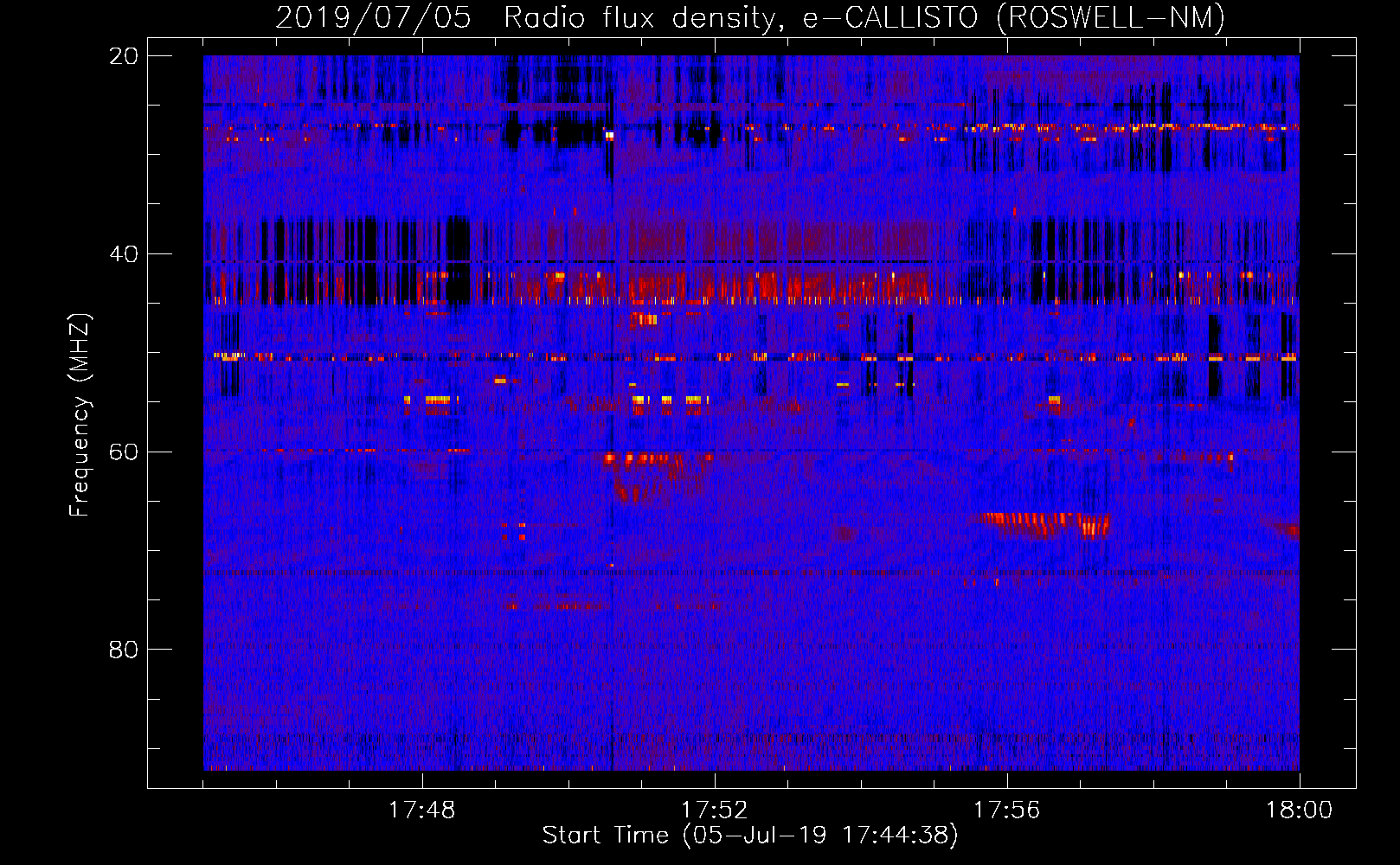Click the frequency tick label 80
This screenshot has width=1400, height=865.
pyautogui.click(x=124, y=650)
